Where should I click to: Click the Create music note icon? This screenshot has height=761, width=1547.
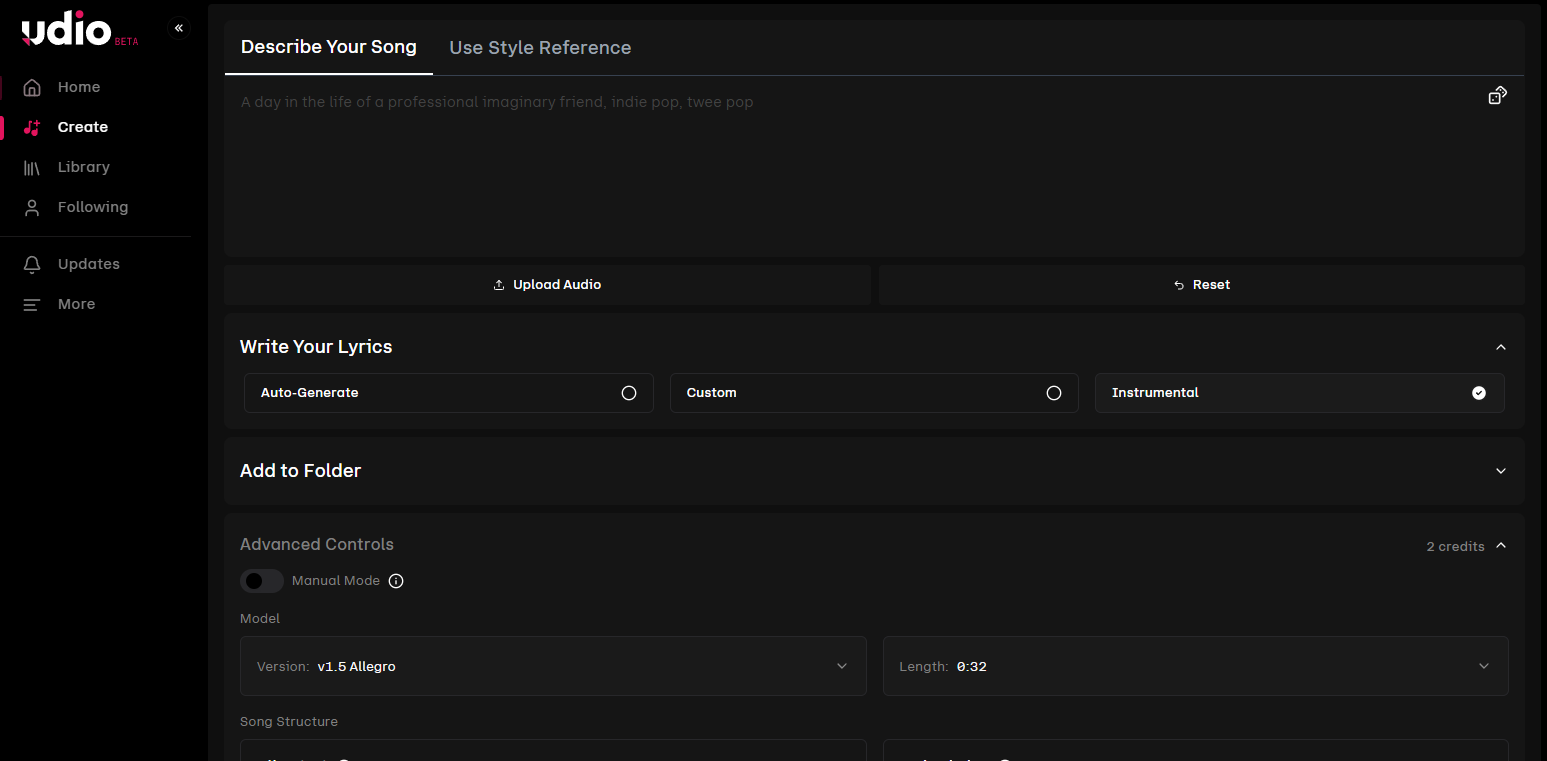[x=32, y=127]
